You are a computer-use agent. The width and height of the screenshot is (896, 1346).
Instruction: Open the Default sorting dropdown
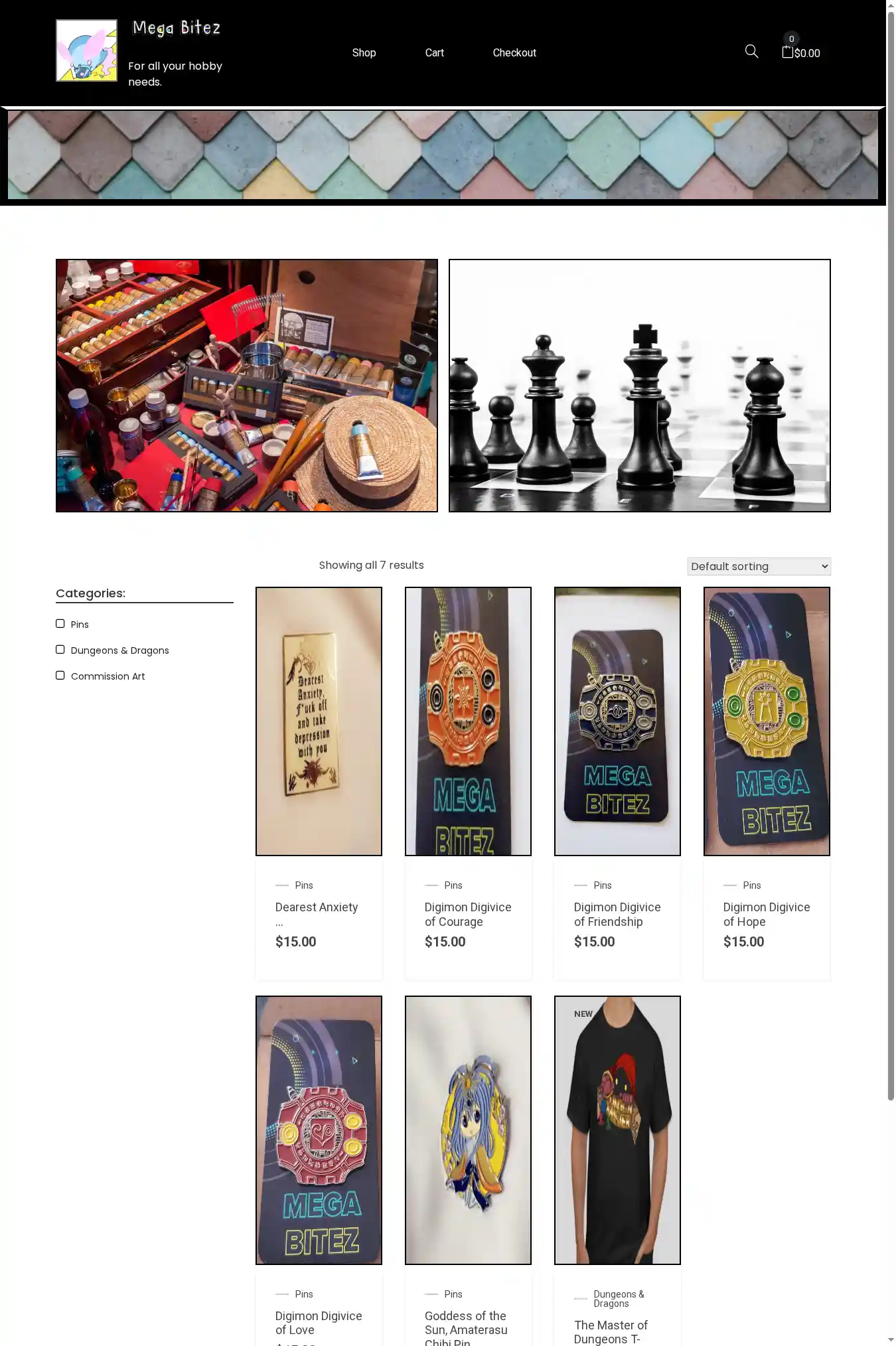click(759, 566)
